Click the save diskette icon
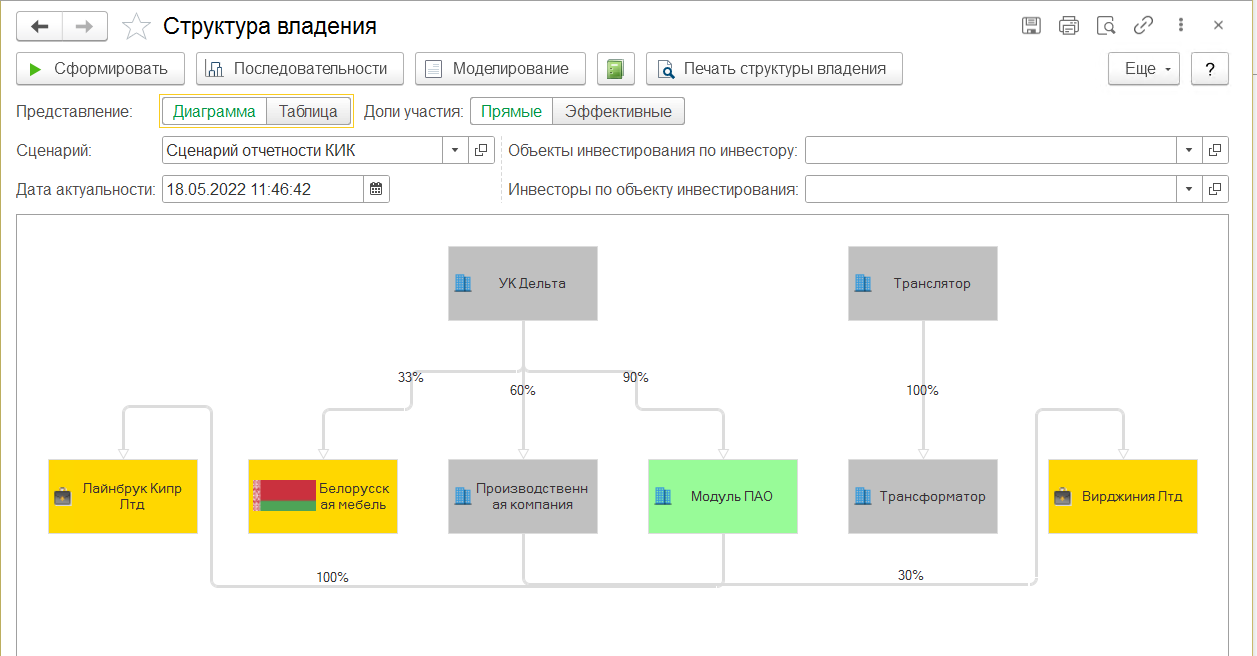The image size is (1257, 656). (x=1031, y=26)
